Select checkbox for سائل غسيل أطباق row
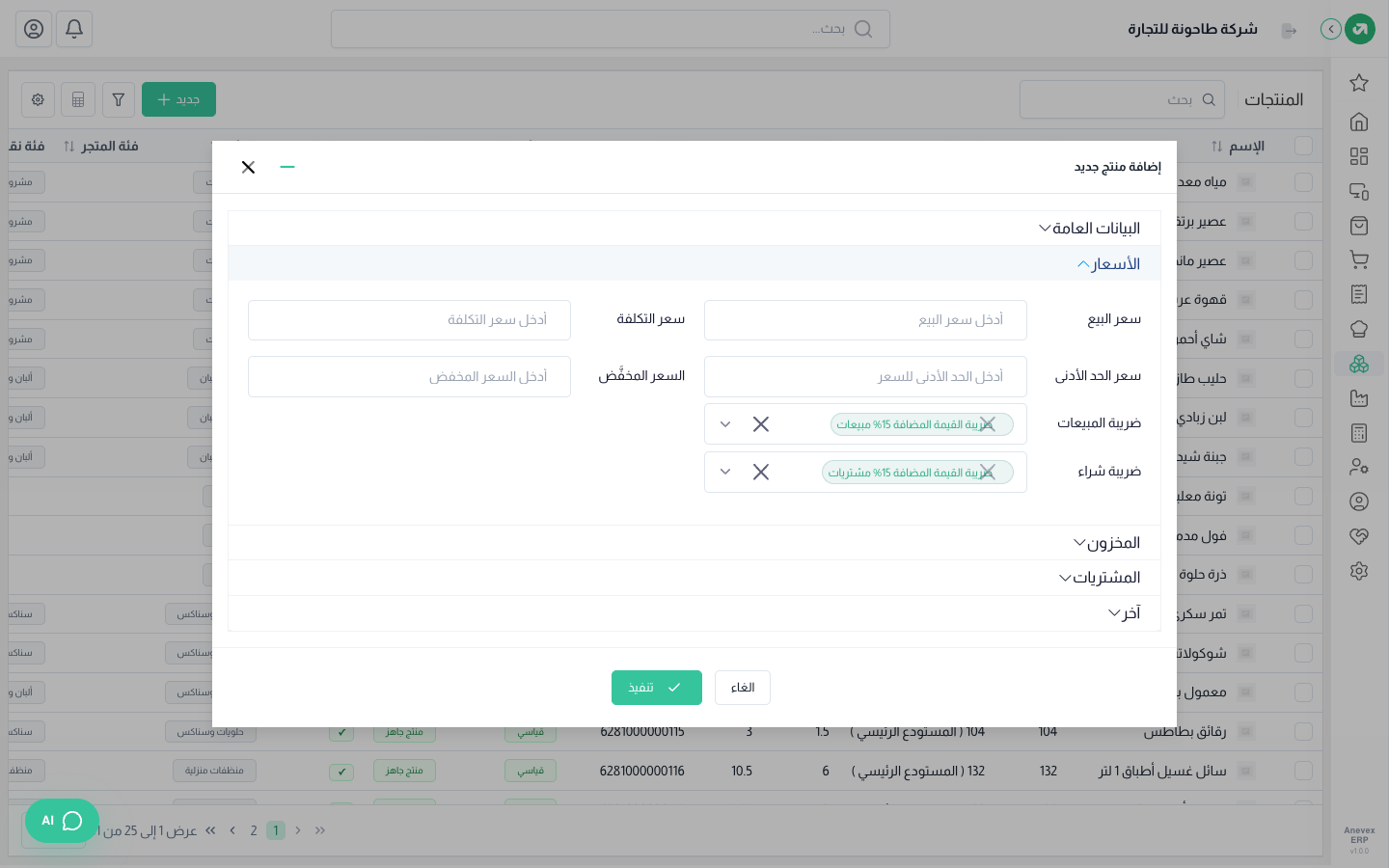 coord(1304,771)
